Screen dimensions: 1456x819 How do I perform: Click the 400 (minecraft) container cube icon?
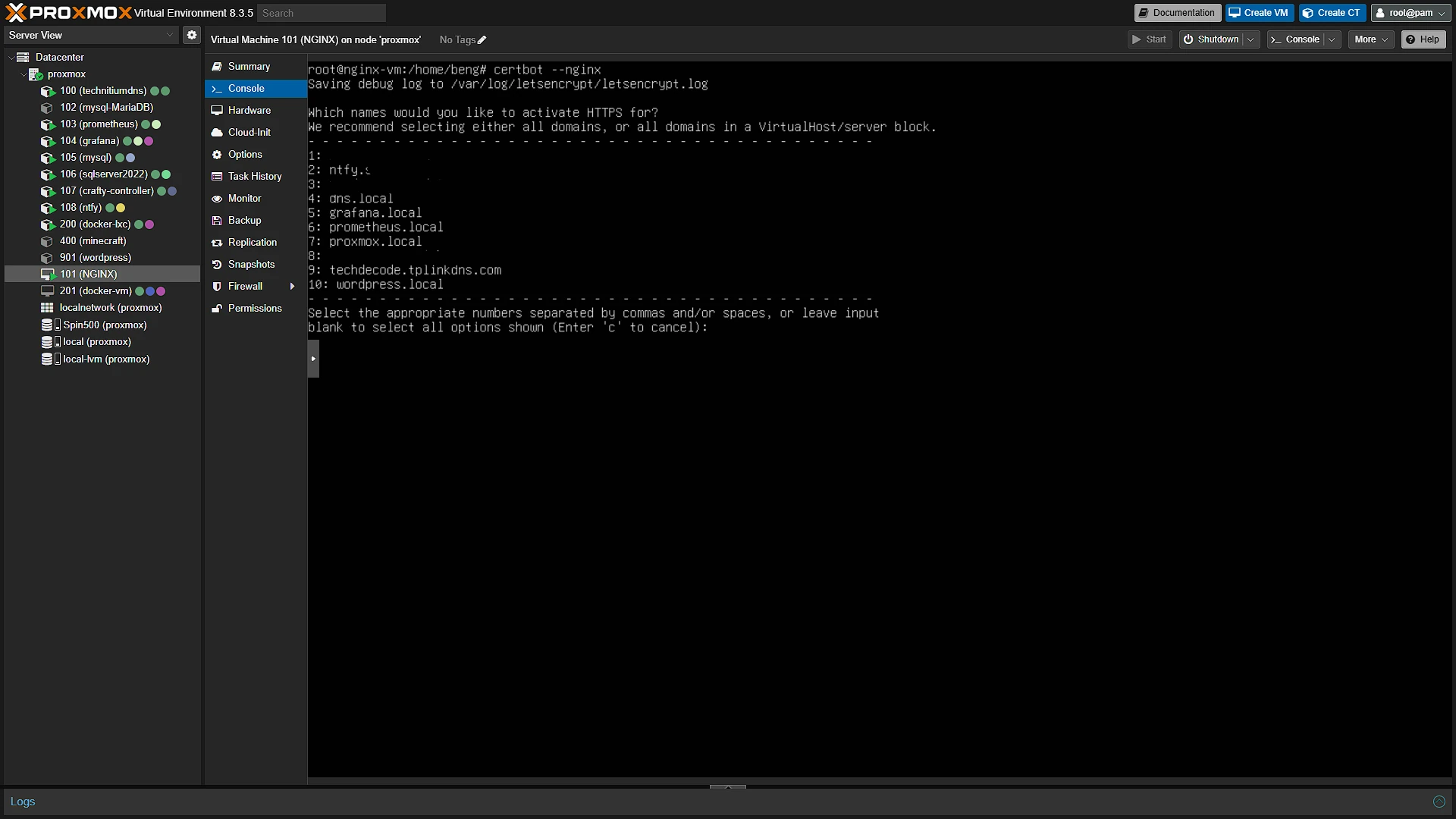pyautogui.click(x=47, y=241)
